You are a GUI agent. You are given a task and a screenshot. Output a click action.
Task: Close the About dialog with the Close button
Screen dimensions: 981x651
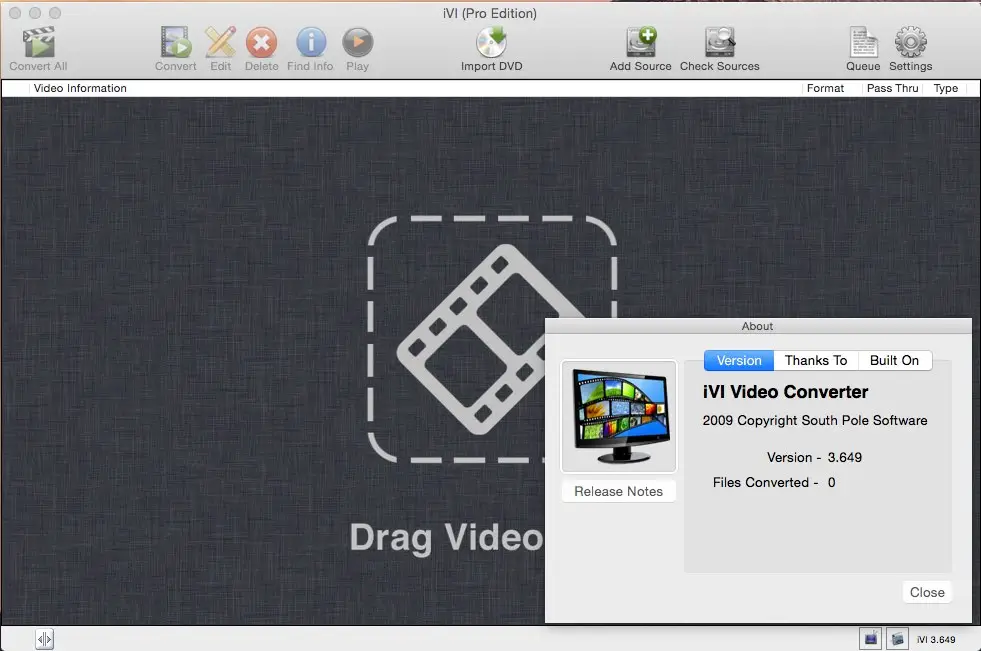tap(927, 592)
